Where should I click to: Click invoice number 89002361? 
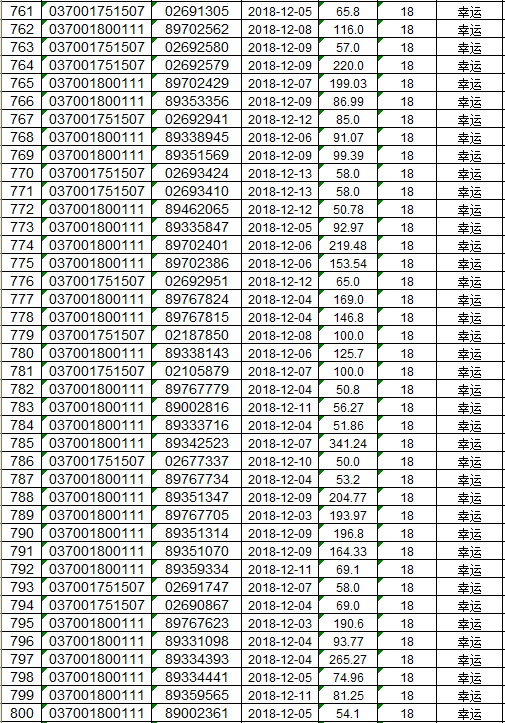[x=196, y=713]
